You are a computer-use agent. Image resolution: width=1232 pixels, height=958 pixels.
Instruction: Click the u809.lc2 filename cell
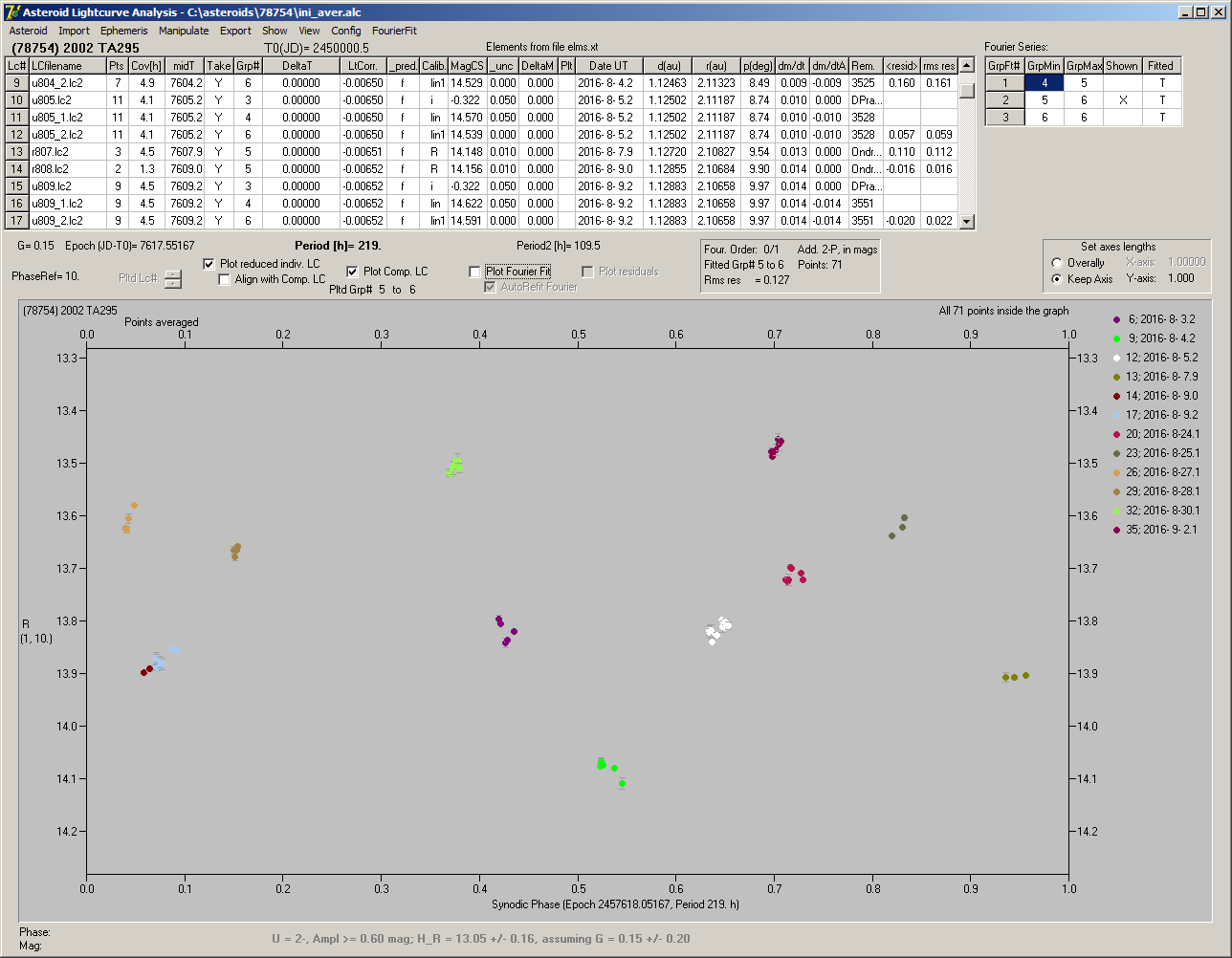67,186
